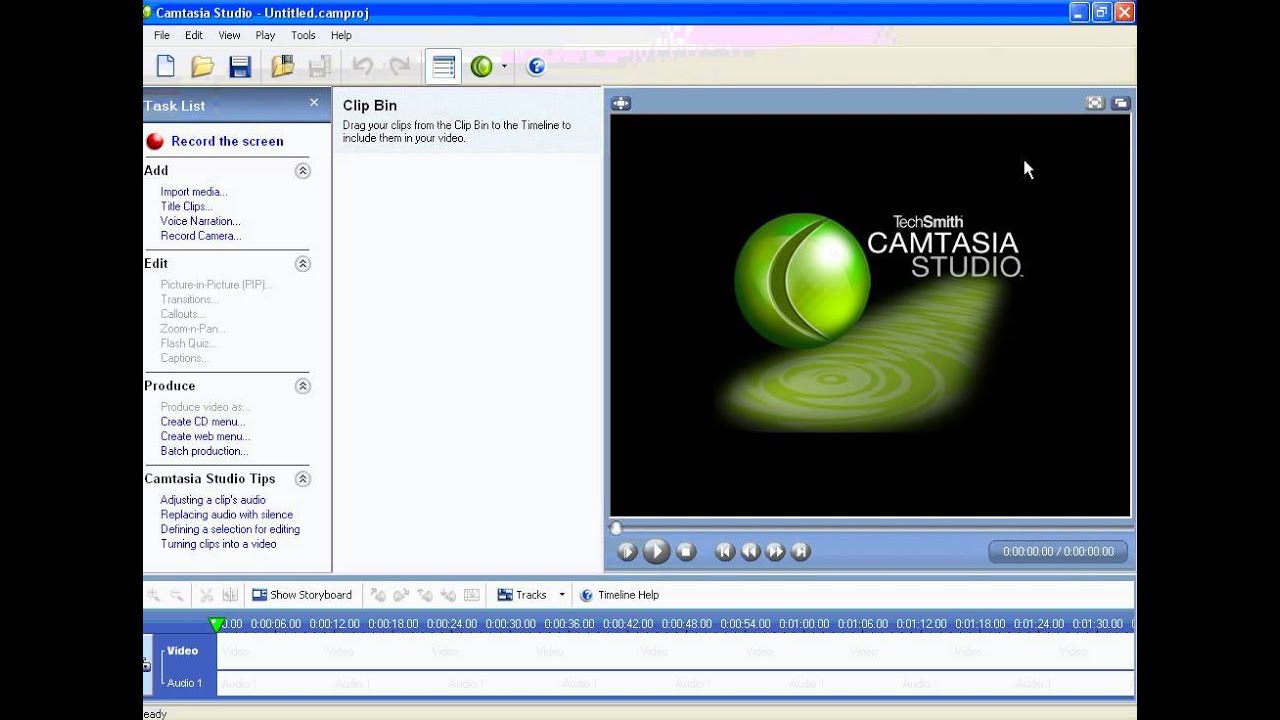Click the red Record the screen icon
Image resolution: width=1280 pixels, height=720 pixels.
click(155, 141)
